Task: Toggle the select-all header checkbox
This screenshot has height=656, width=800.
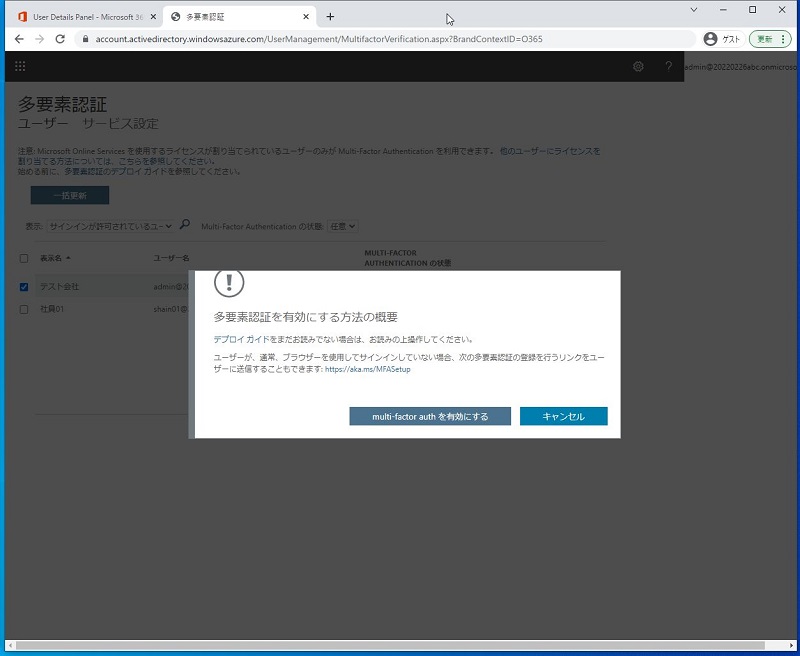Action: 24,258
